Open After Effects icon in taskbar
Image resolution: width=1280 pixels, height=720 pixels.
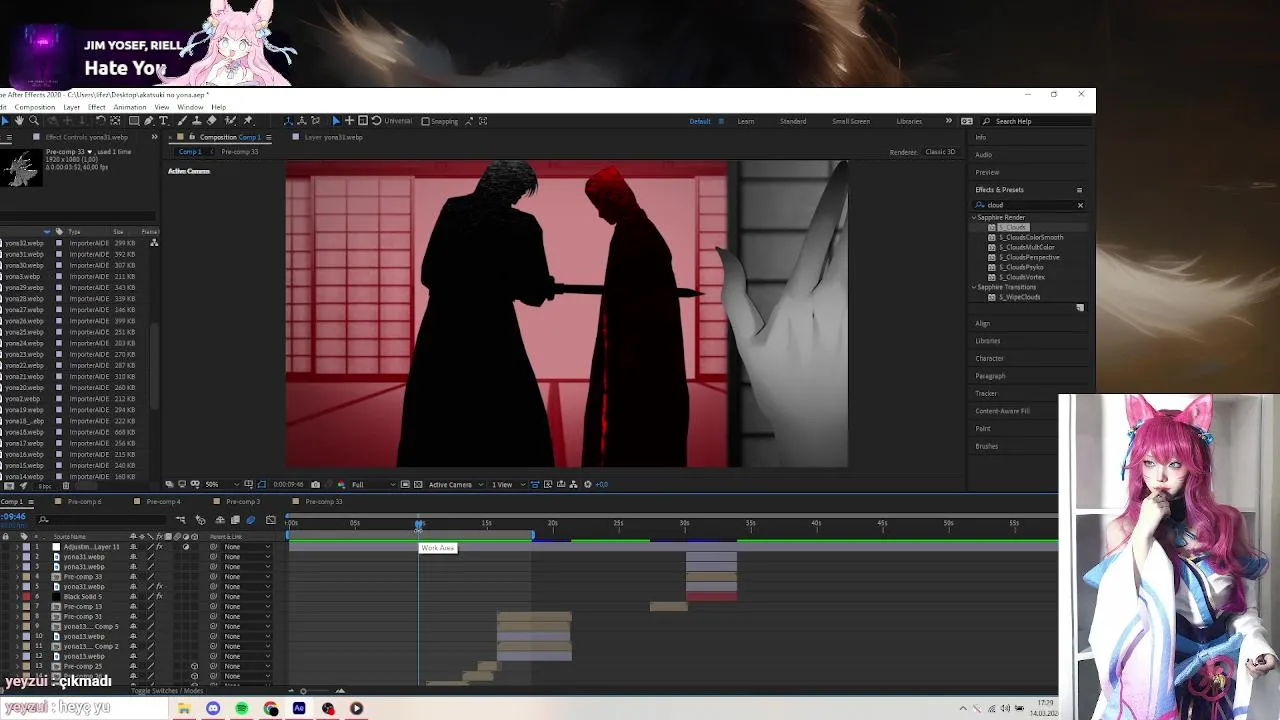point(299,708)
